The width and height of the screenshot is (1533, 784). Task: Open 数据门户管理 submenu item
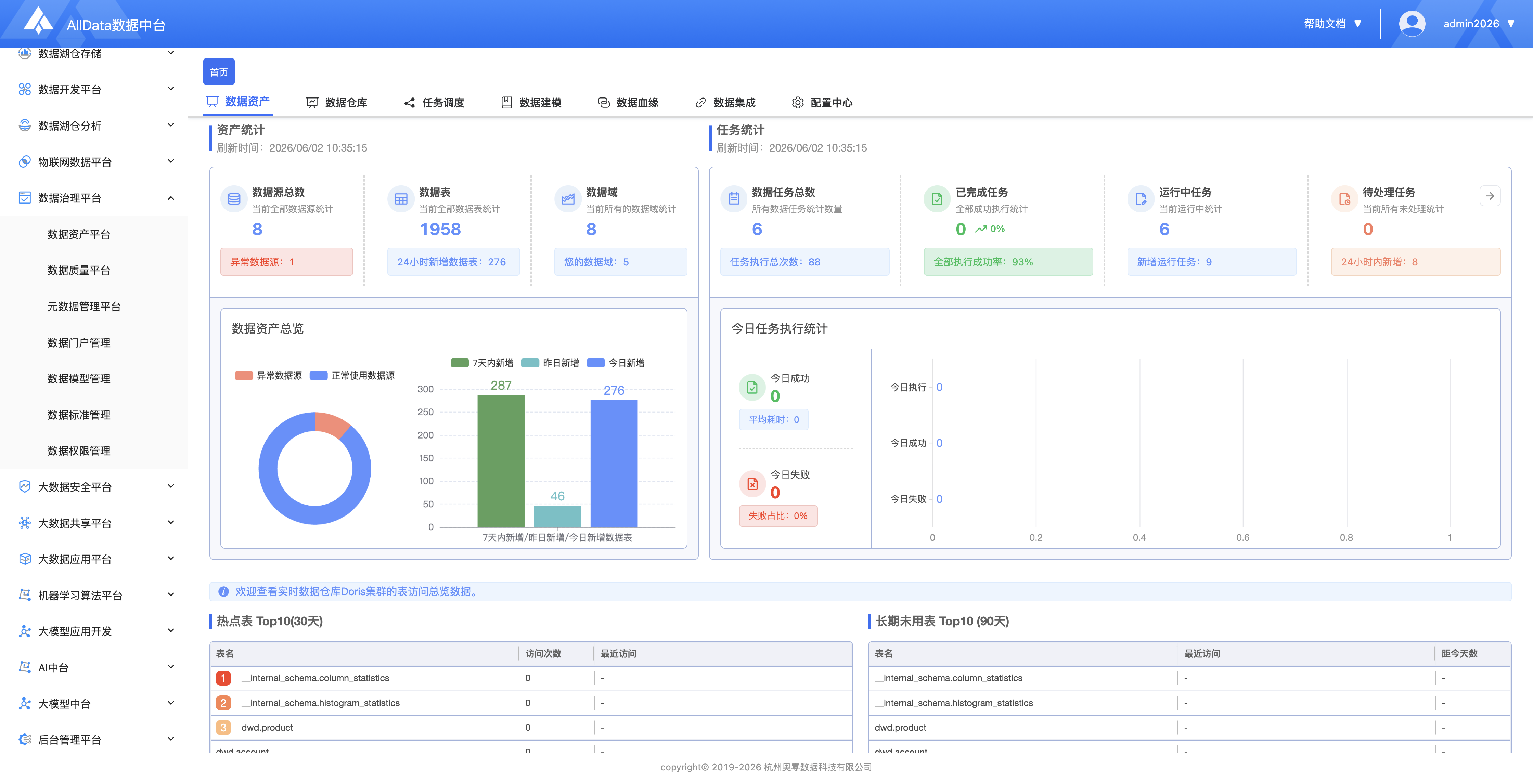79,343
